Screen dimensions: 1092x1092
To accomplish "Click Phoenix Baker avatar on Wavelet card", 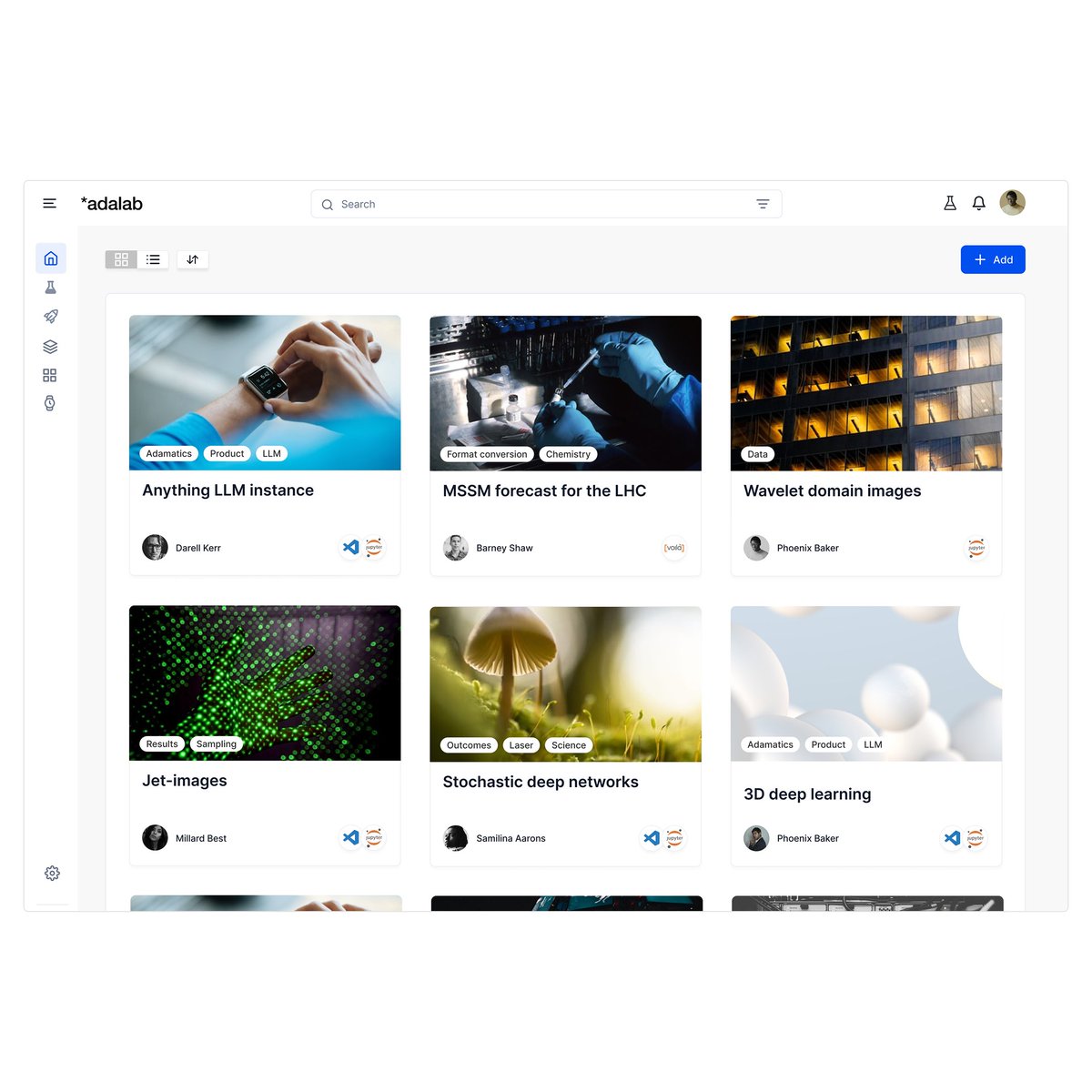I will [x=756, y=548].
